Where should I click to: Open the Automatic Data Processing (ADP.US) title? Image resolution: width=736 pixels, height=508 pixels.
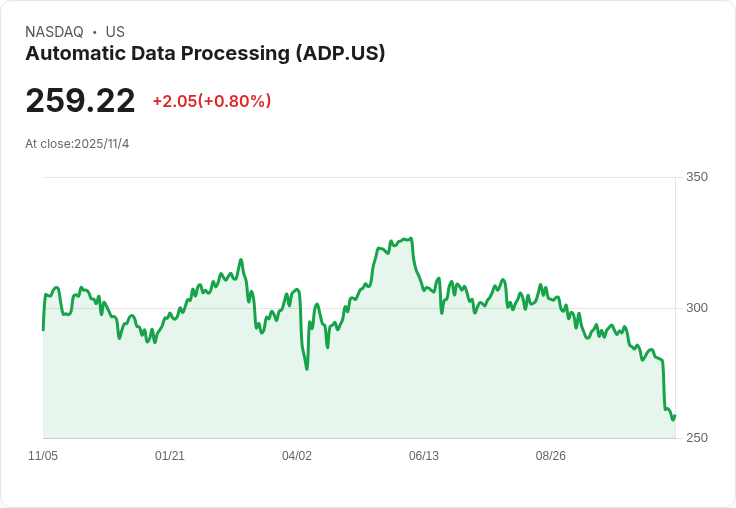(205, 54)
